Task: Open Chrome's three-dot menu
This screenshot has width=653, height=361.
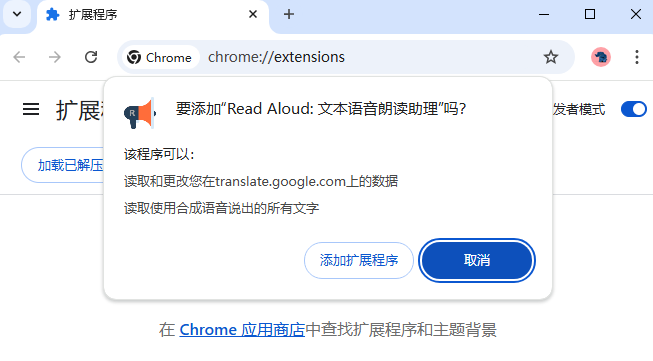Action: pos(637,57)
